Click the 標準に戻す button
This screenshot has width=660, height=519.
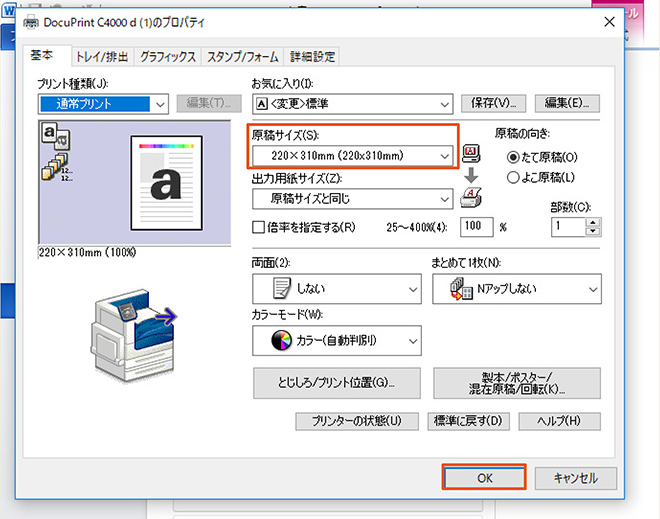coord(467,421)
